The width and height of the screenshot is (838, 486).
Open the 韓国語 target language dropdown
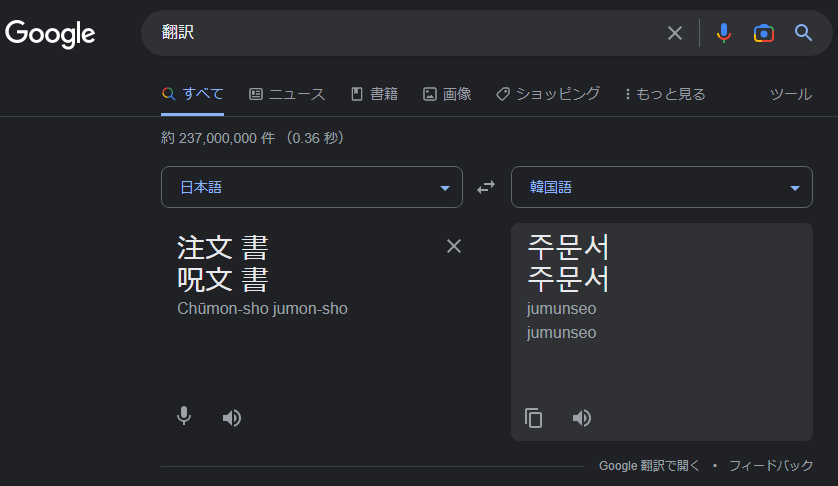point(662,187)
